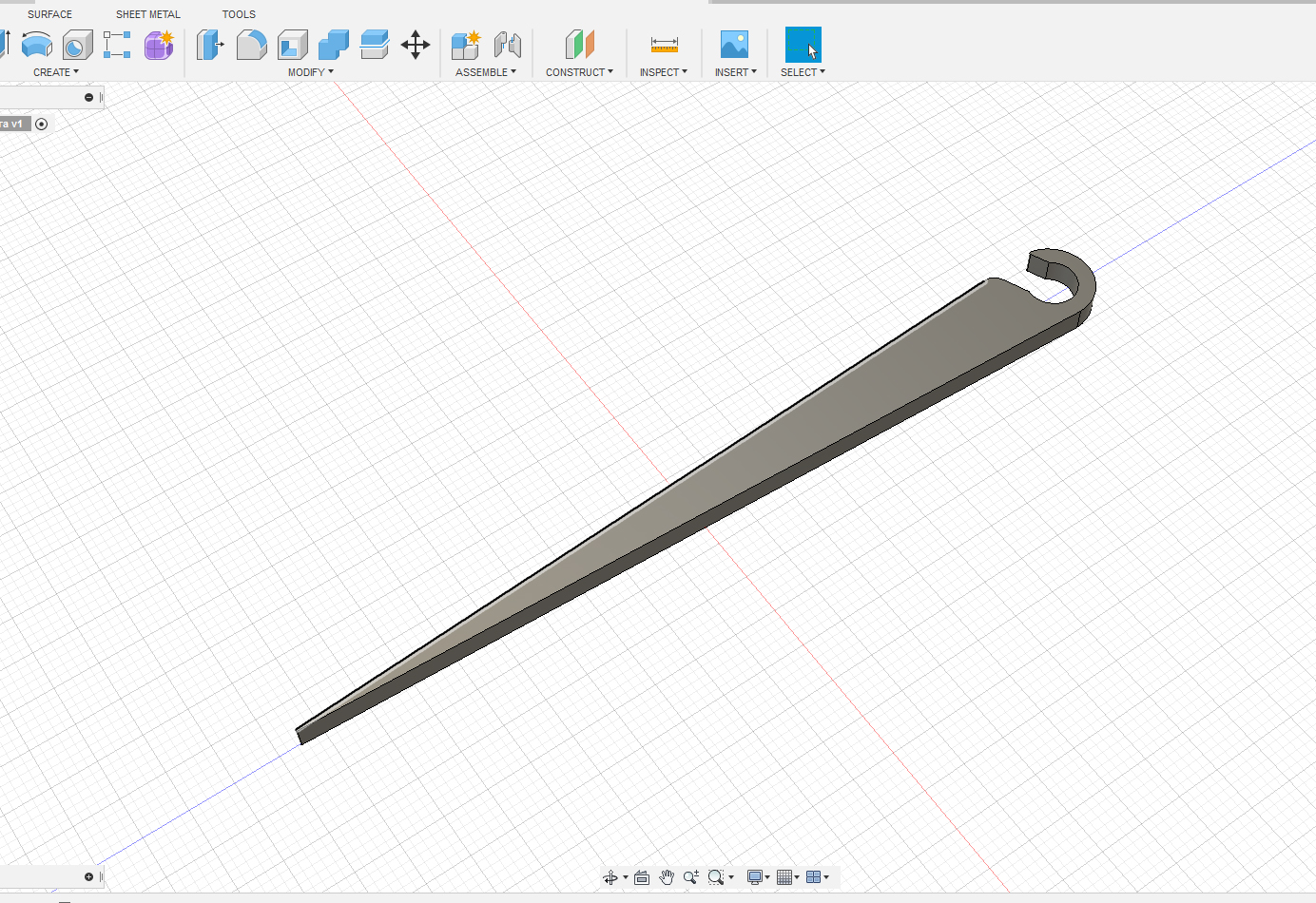Click the Grid and Snaps icon

[x=784, y=877]
